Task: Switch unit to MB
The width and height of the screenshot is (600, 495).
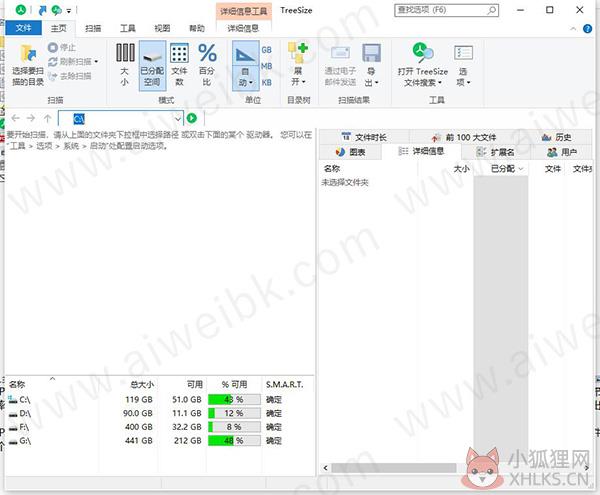Action: (267, 66)
